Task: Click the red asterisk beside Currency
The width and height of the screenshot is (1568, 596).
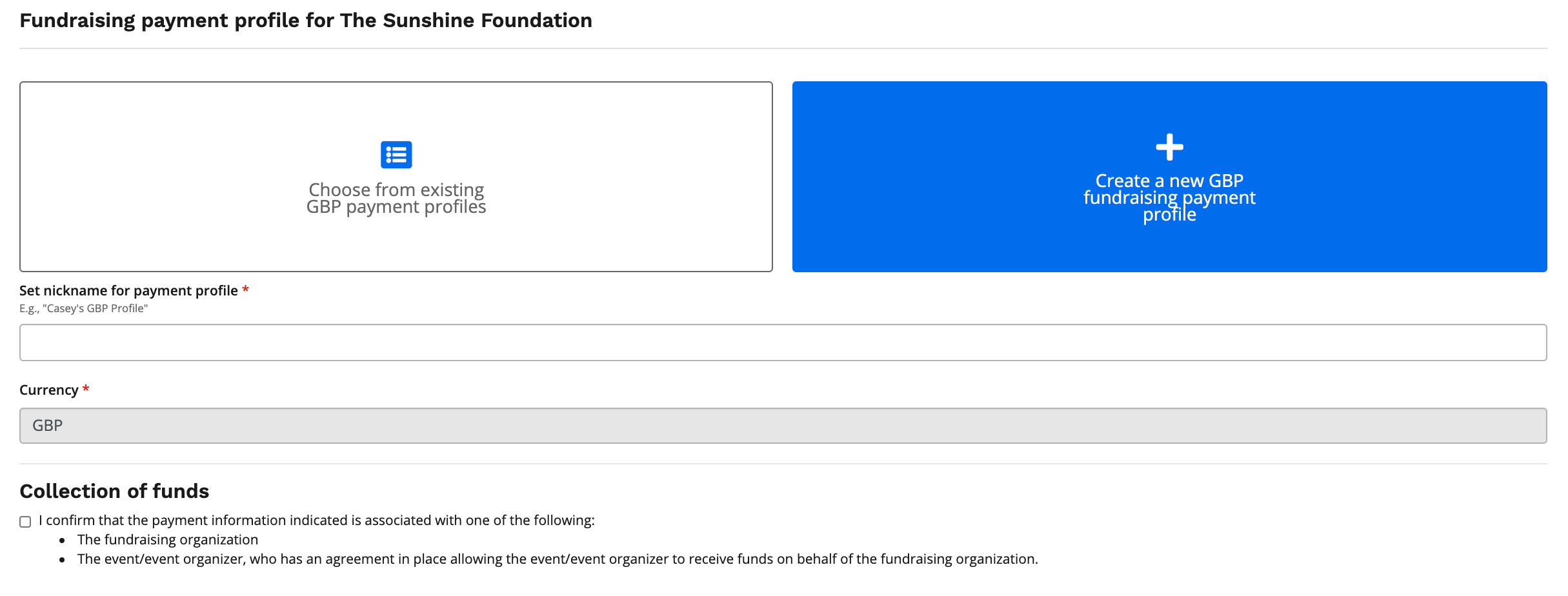Action: point(86,390)
